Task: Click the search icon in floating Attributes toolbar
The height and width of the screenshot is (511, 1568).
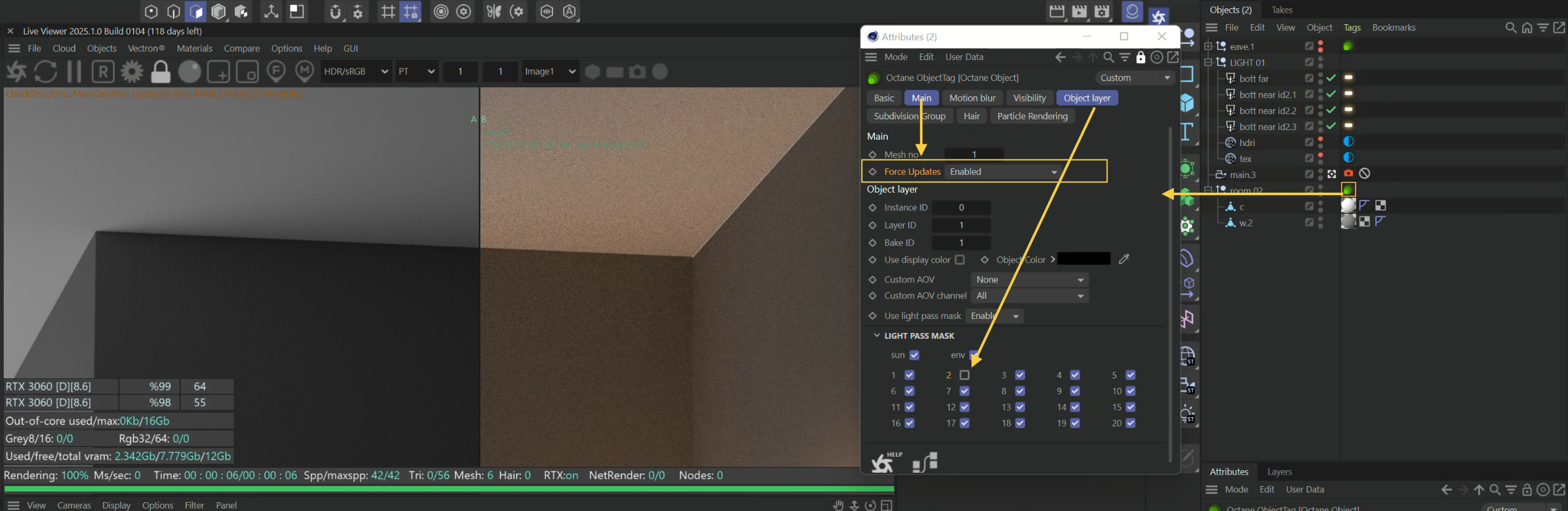Action: (x=1109, y=57)
